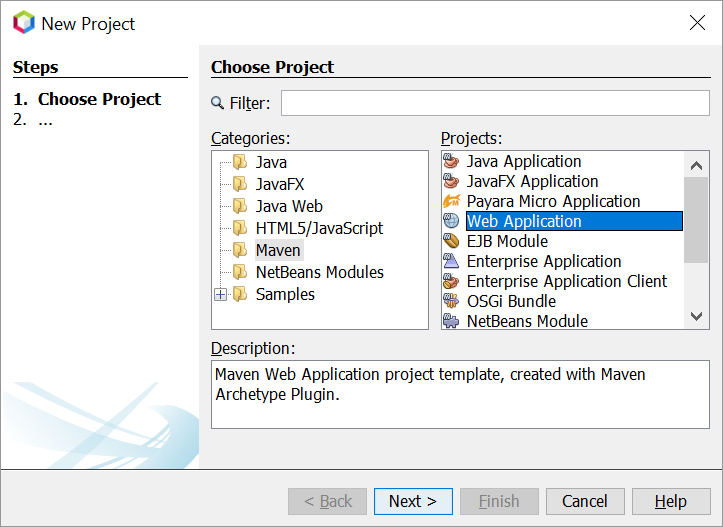Viewport: 723px width, 527px height.
Task: Select the JavaFX category folder
Action: click(279, 184)
